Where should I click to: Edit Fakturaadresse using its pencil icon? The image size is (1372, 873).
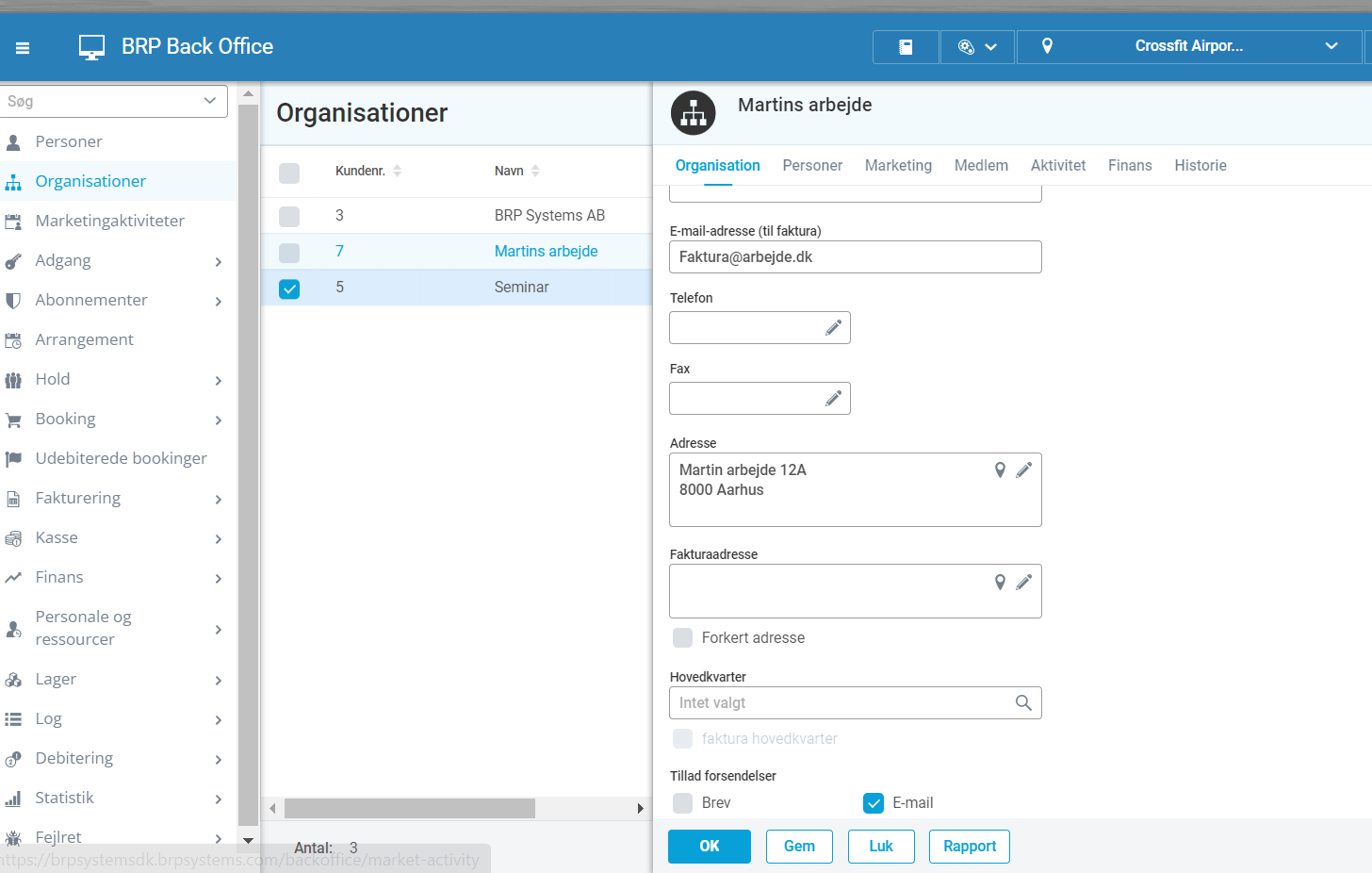click(1023, 582)
